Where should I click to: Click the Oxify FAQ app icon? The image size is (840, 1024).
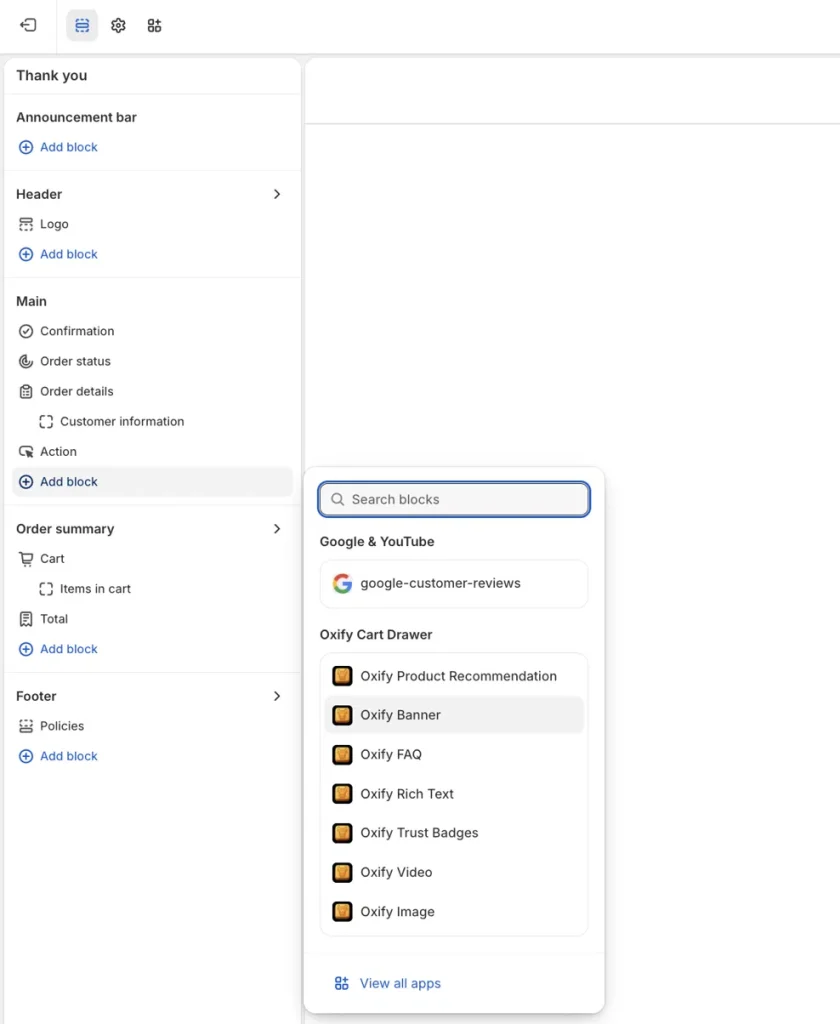click(x=342, y=754)
